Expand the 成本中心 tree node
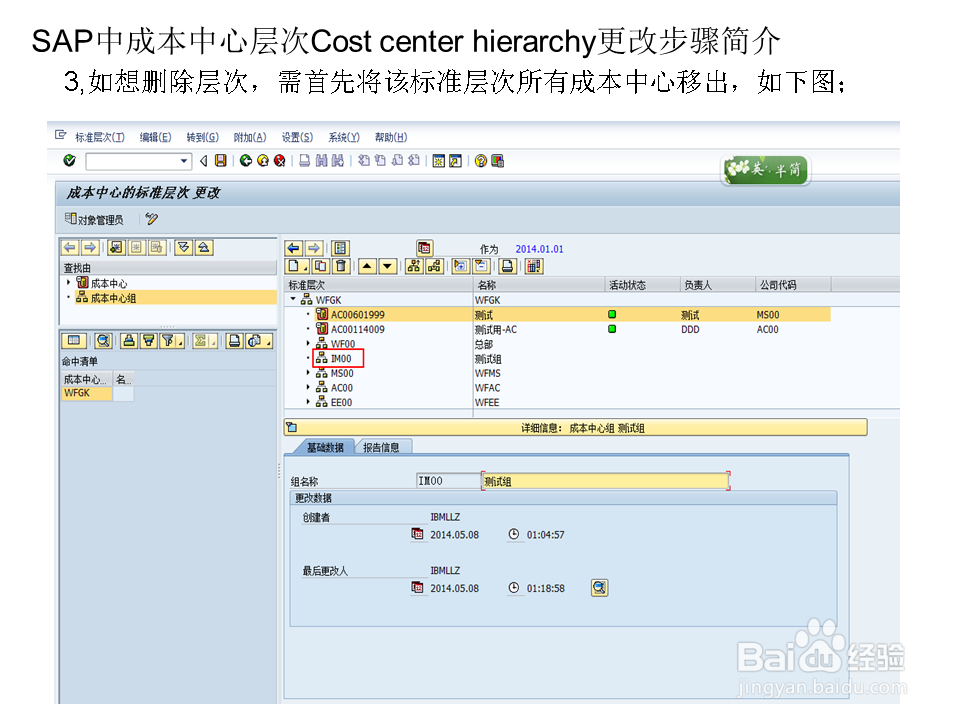 (x=69, y=283)
